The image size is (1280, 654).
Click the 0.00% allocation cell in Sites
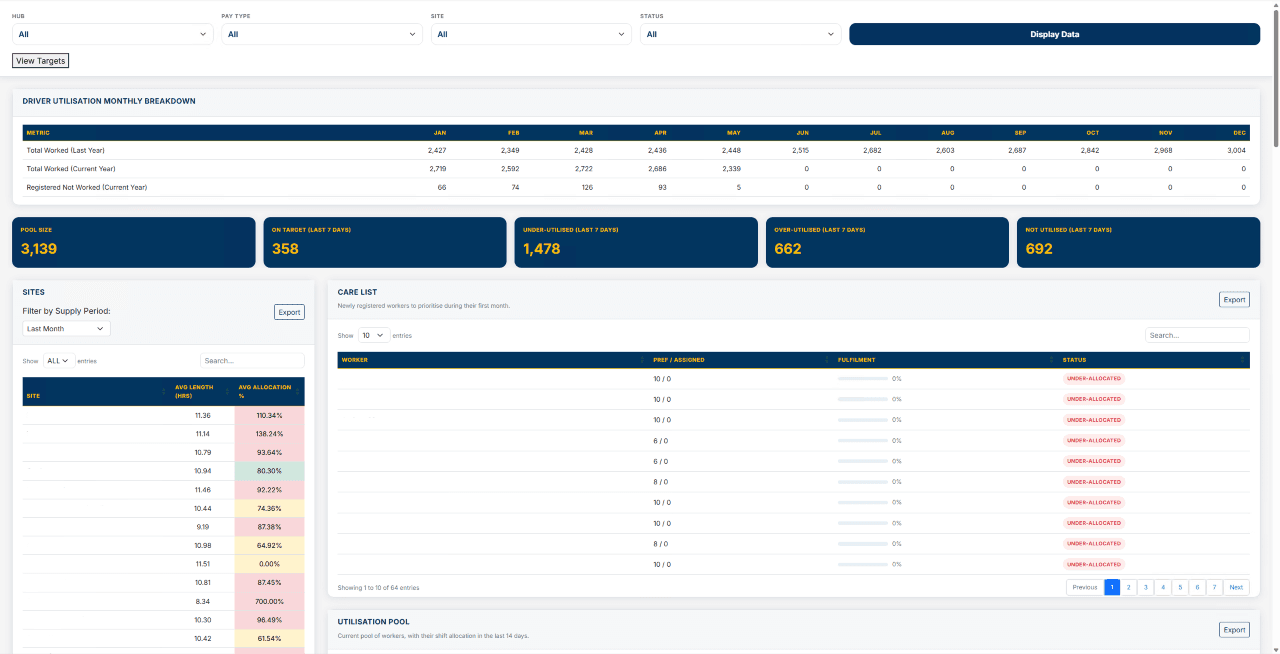click(x=270, y=564)
